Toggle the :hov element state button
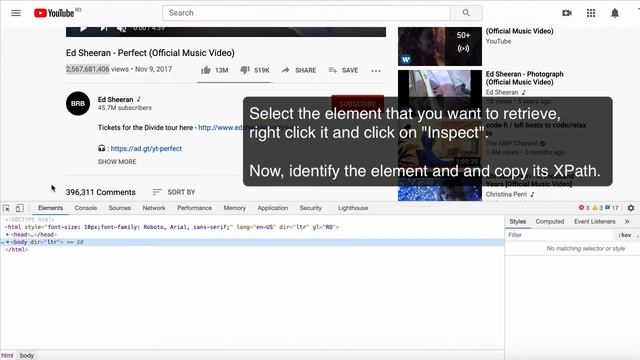 [625, 235]
